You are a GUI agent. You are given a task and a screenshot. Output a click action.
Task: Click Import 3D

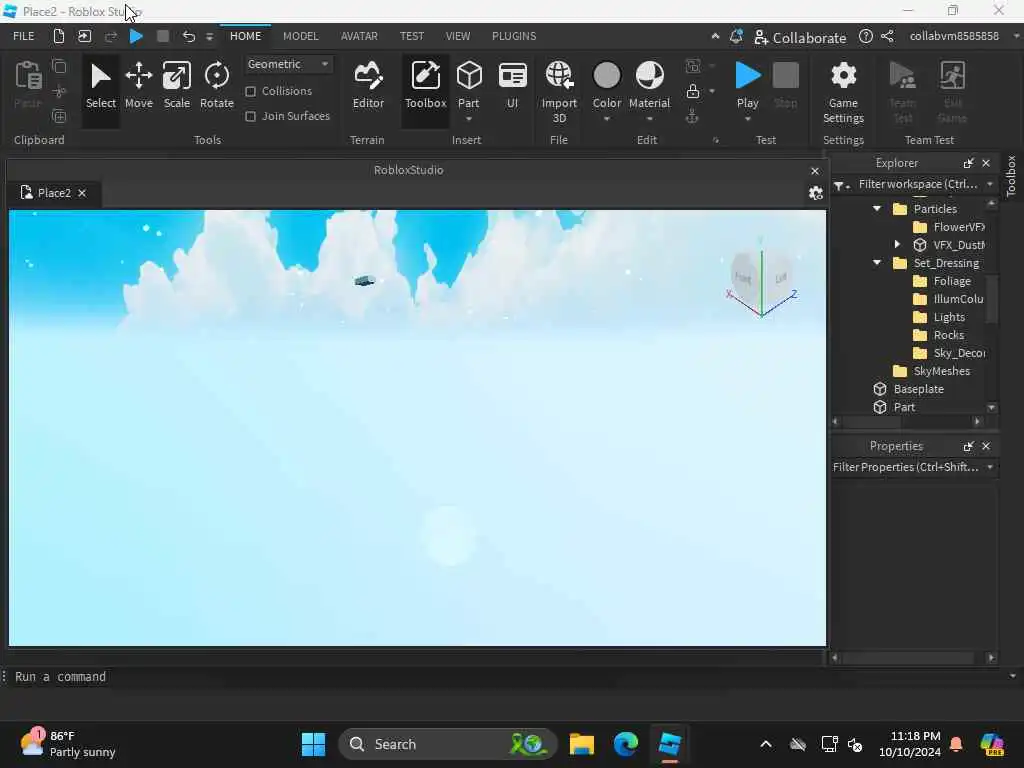[559, 91]
